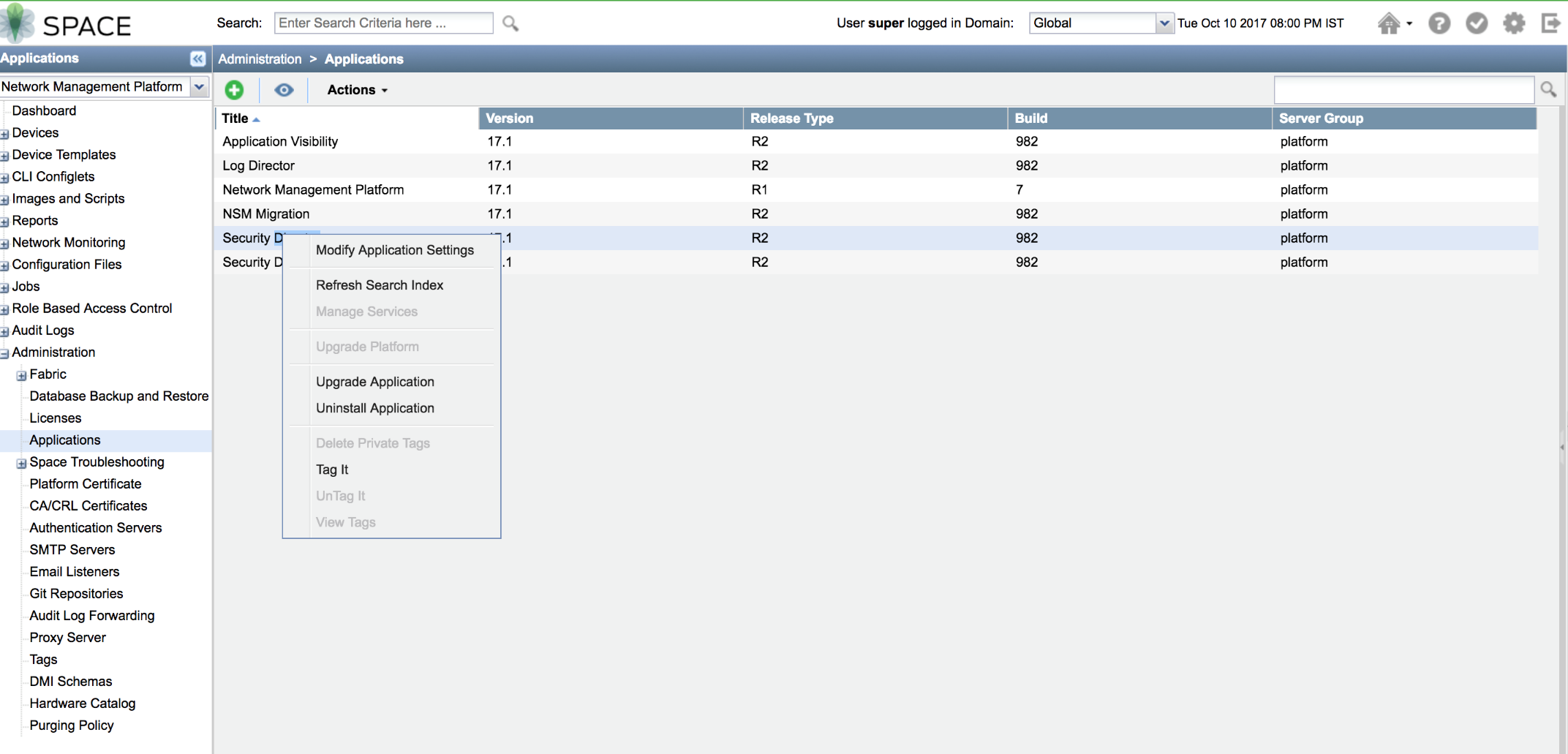The height and width of the screenshot is (754, 1568).
Task: Collapse the Administration tree node
Action: 4,353
